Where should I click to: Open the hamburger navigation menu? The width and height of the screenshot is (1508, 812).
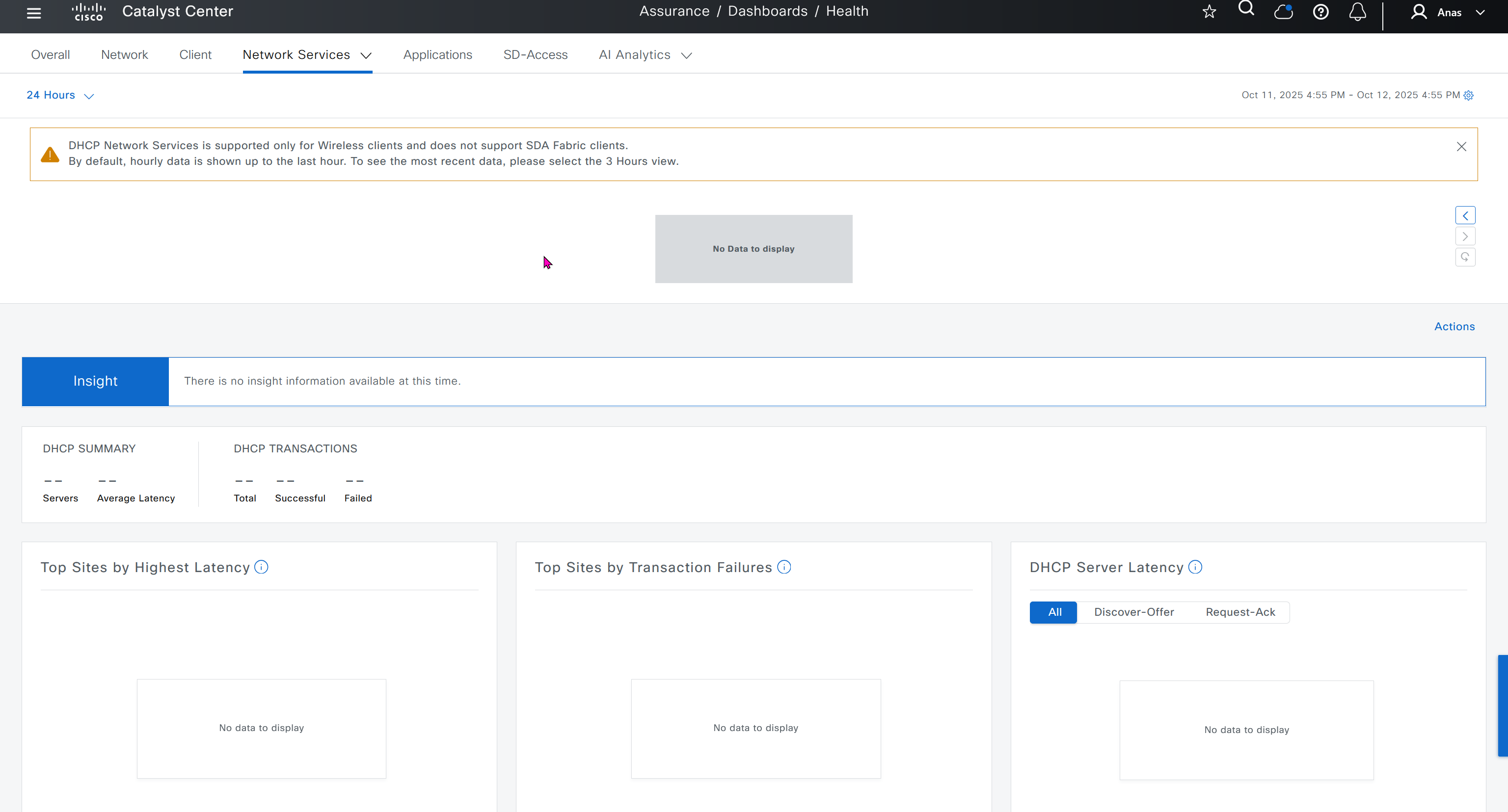pos(34,13)
